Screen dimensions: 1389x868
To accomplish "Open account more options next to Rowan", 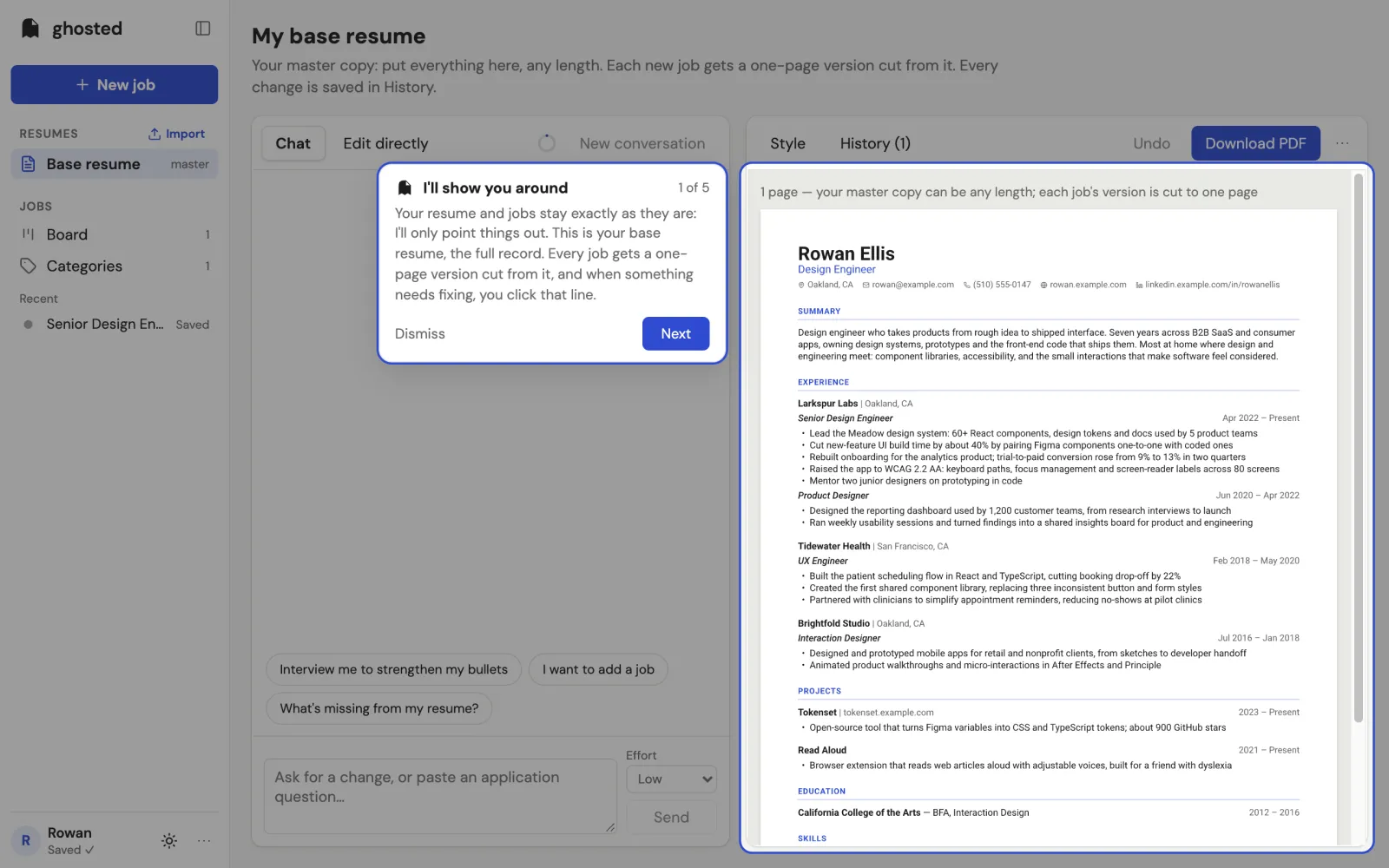I will coord(204,840).
